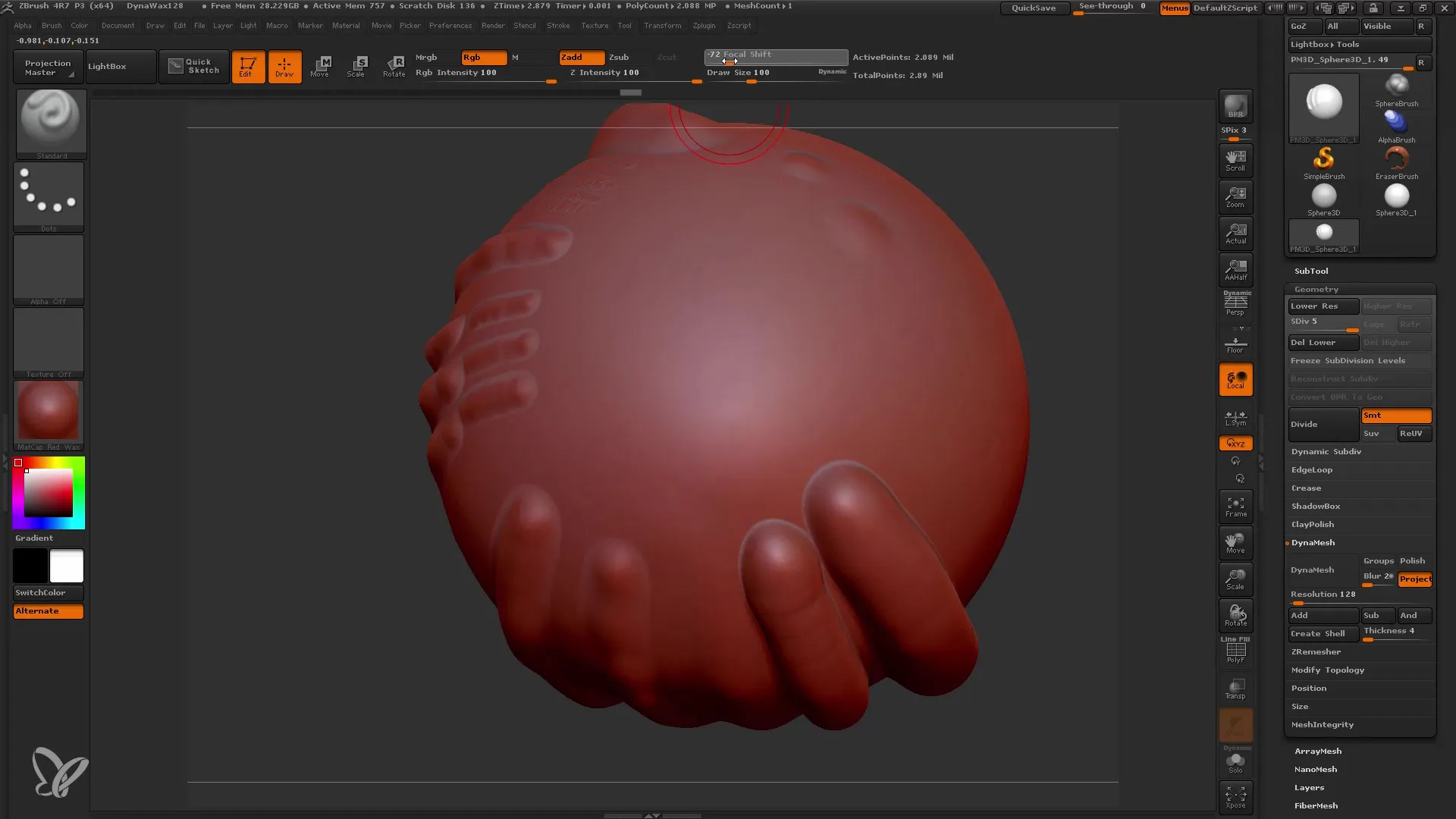Screen dimensions: 1456x819
Task: Click the ZRemesher tool icon
Action: pos(1316,651)
